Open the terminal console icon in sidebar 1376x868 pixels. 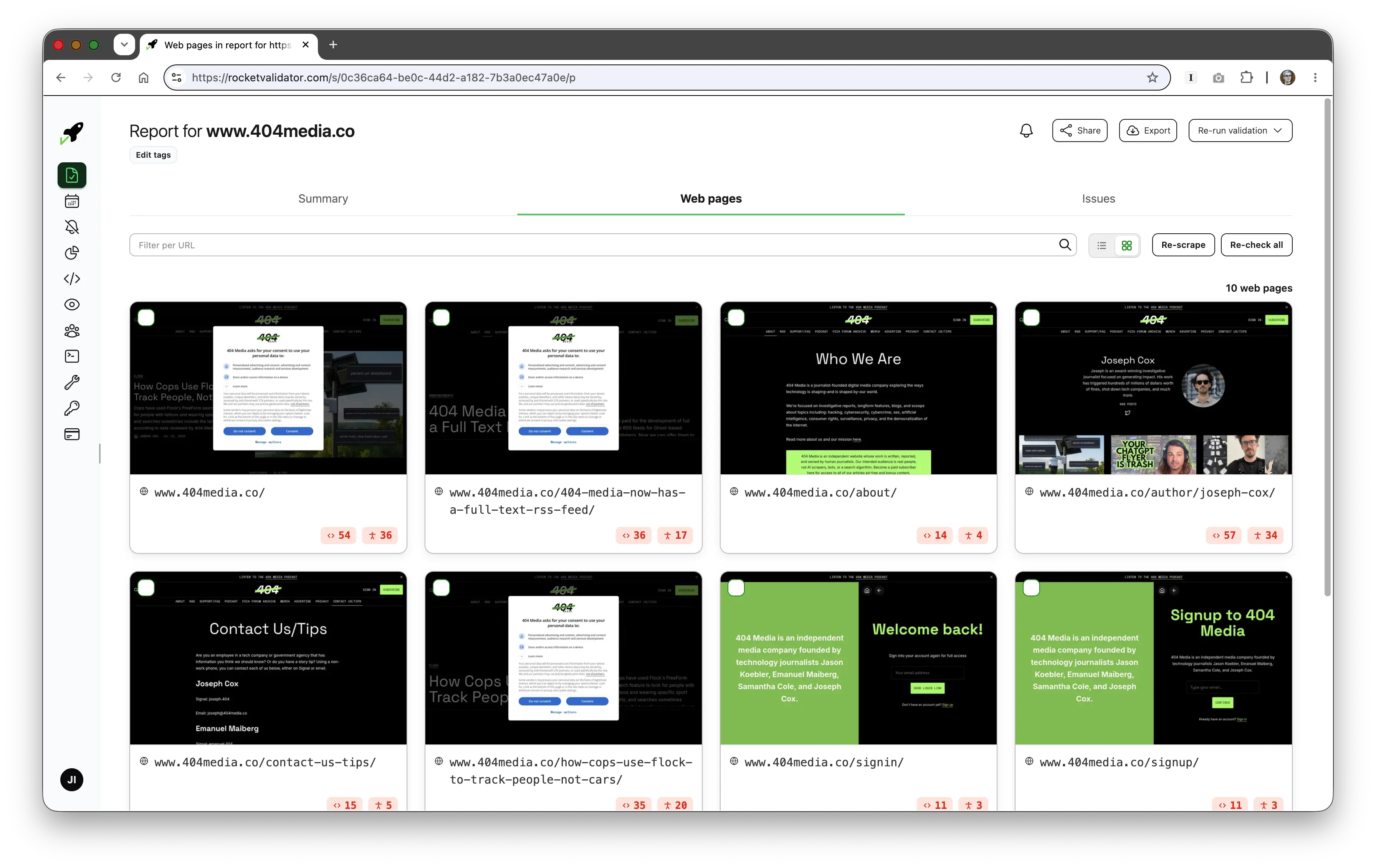[72, 356]
